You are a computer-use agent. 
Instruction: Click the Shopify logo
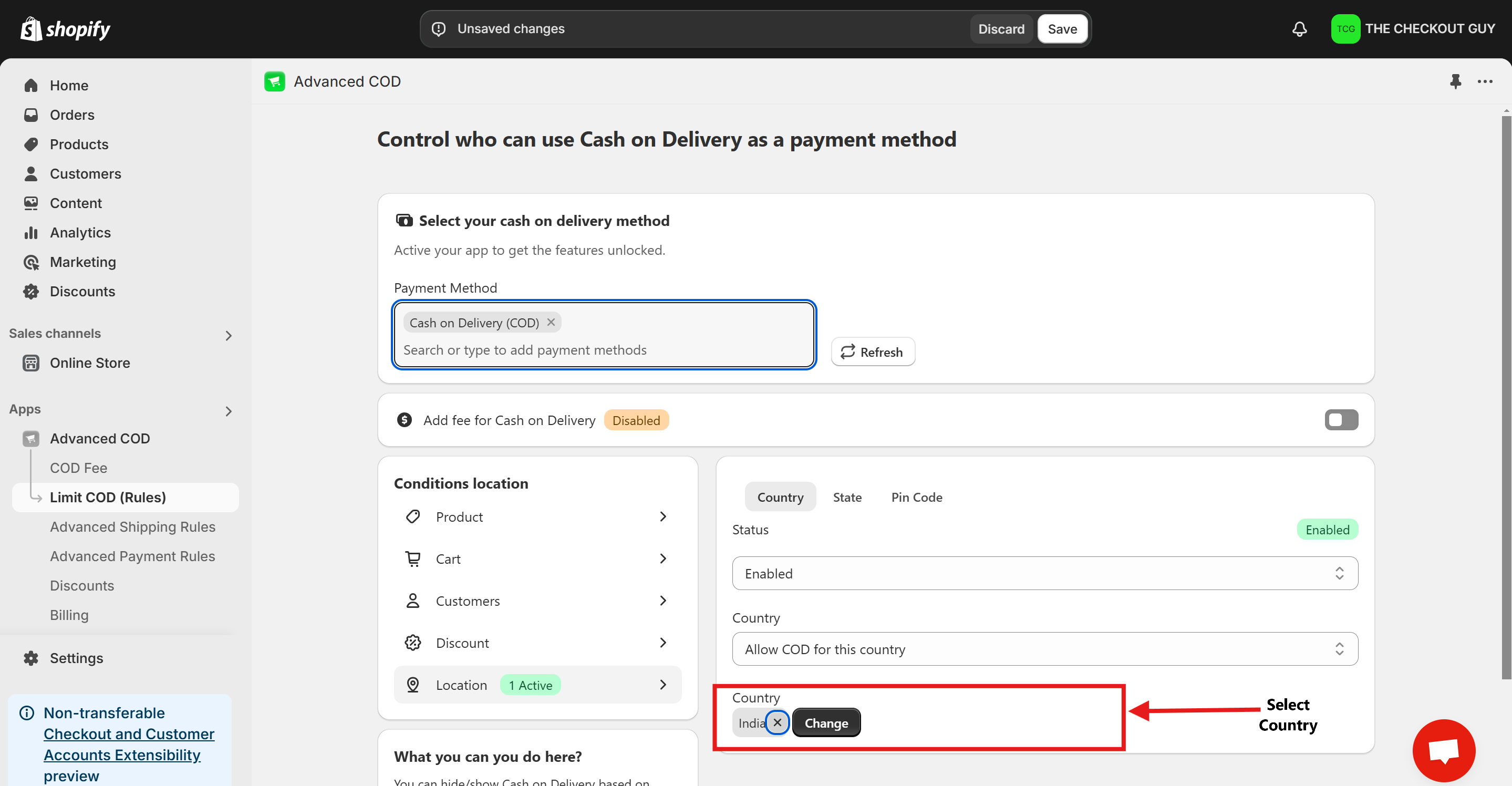pos(65,29)
